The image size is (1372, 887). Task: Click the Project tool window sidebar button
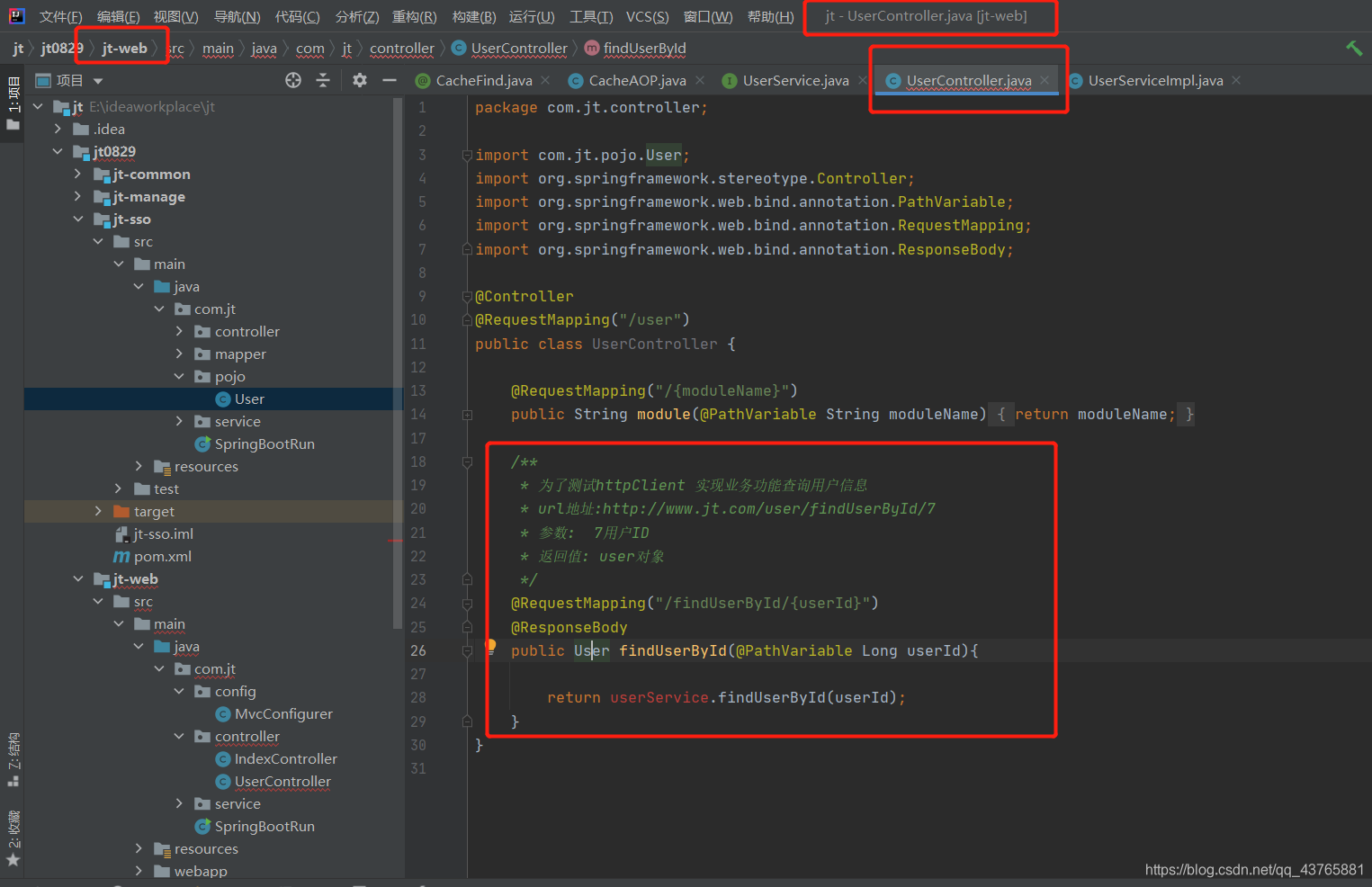pos(13,103)
